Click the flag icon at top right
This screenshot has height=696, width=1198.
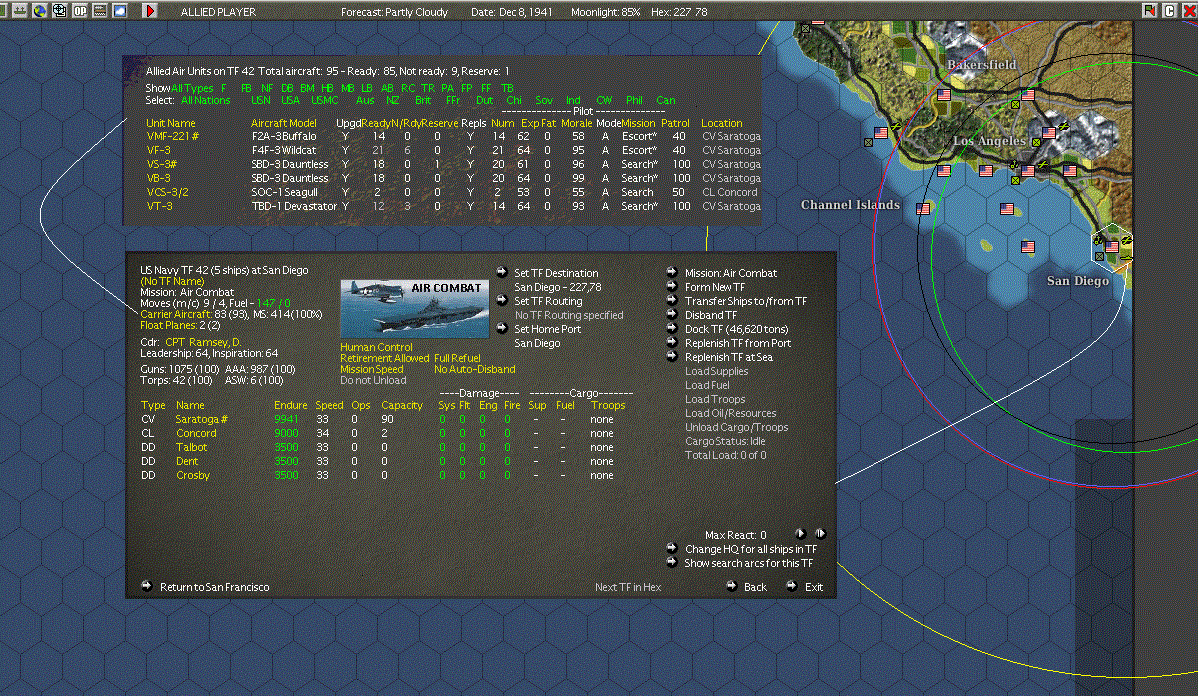[1149, 10]
